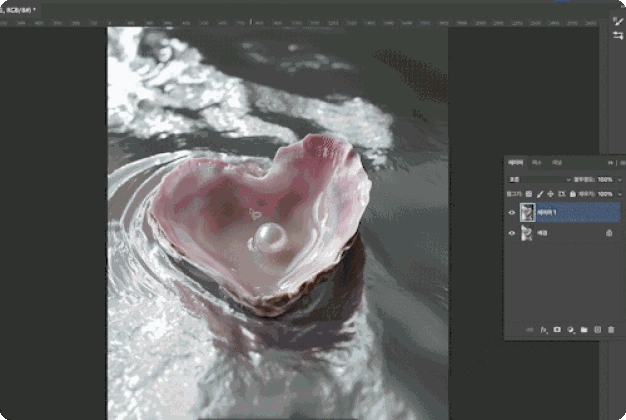Click the Fill 100% value field
Image resolution: width=626 pixels, height=420 pixels.
tap(605, 194)
